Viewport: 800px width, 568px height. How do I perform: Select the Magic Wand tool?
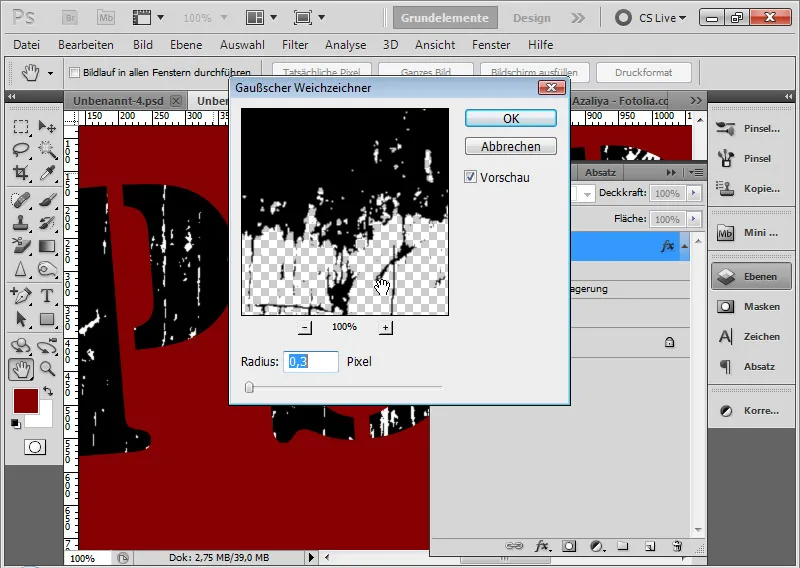pyautogui.click(x=47, y=150)
